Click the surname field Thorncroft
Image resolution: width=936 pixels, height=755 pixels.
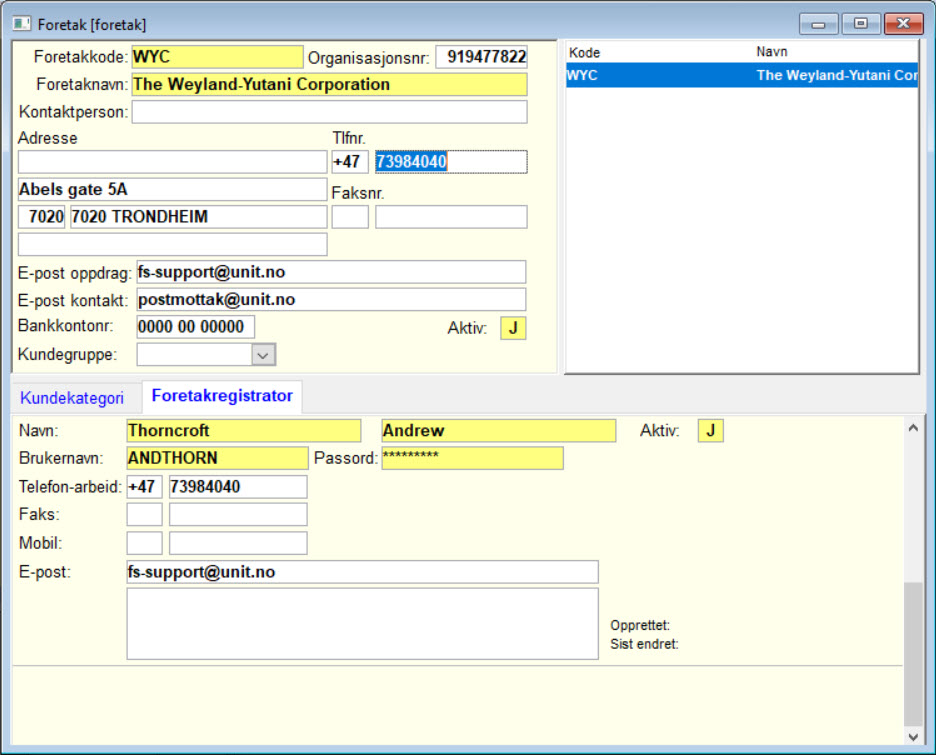(244, 431)
